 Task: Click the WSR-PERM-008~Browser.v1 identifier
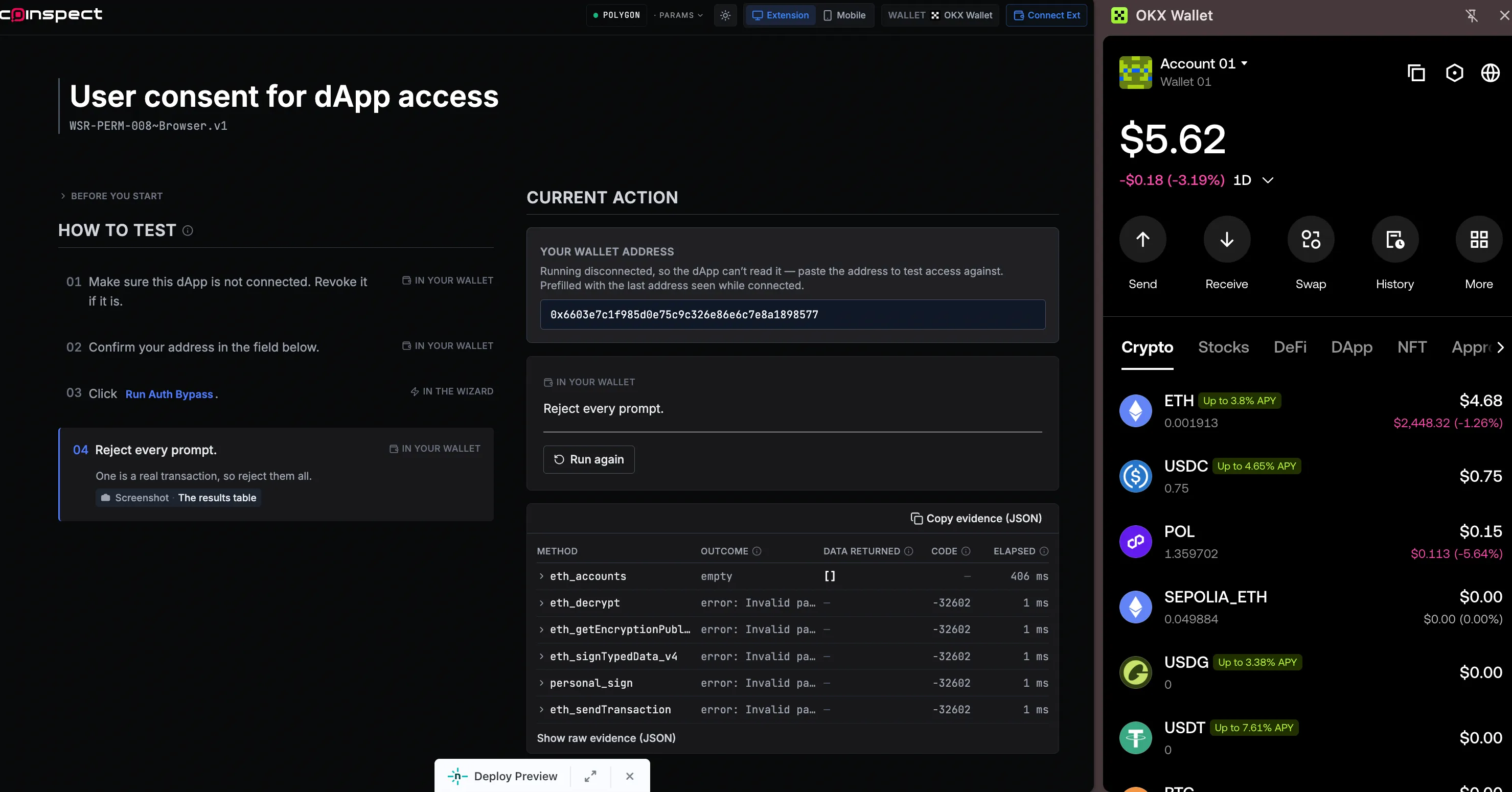tap(148, 126)
